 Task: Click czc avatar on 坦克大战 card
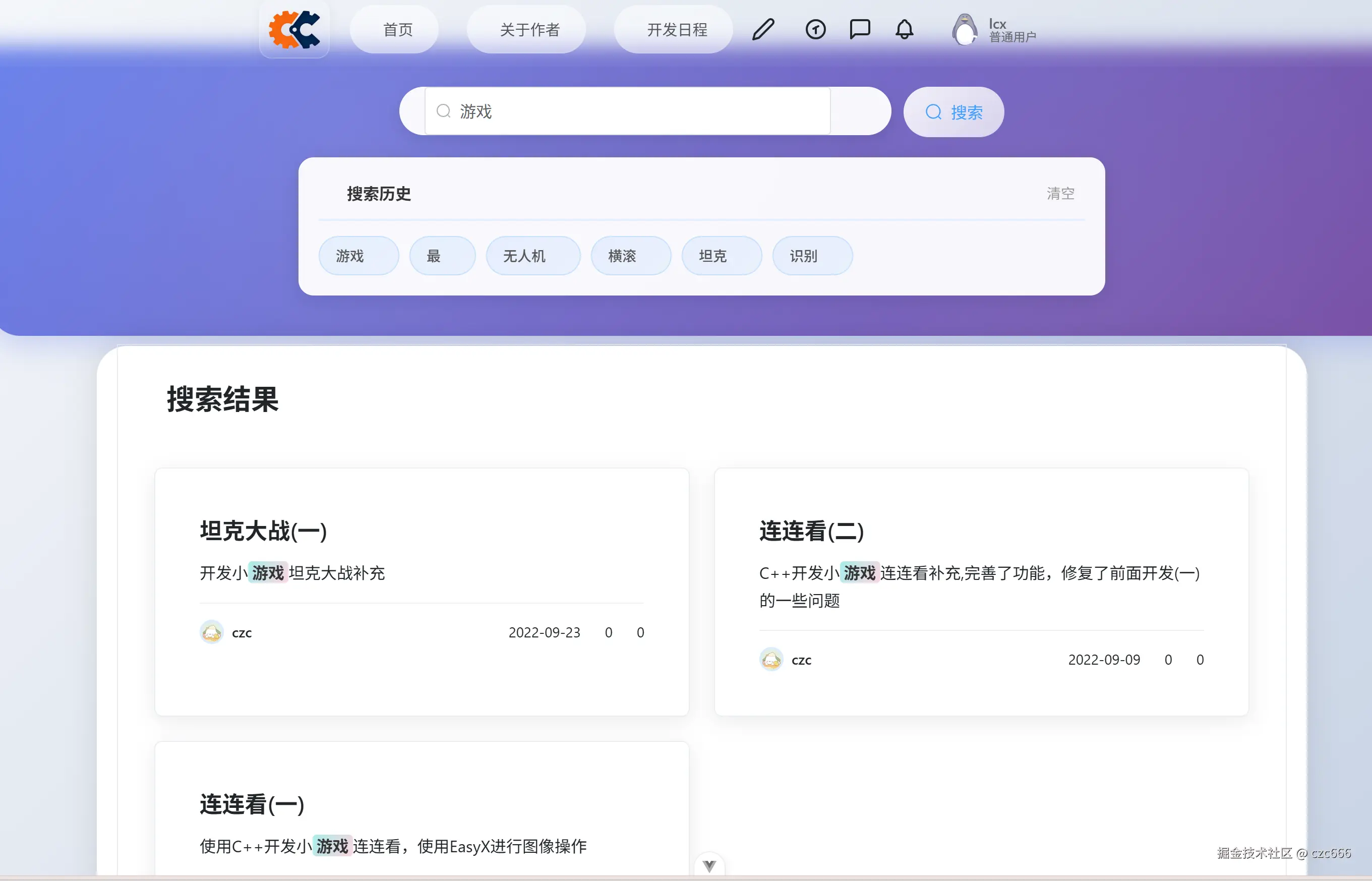click(212, 632)
